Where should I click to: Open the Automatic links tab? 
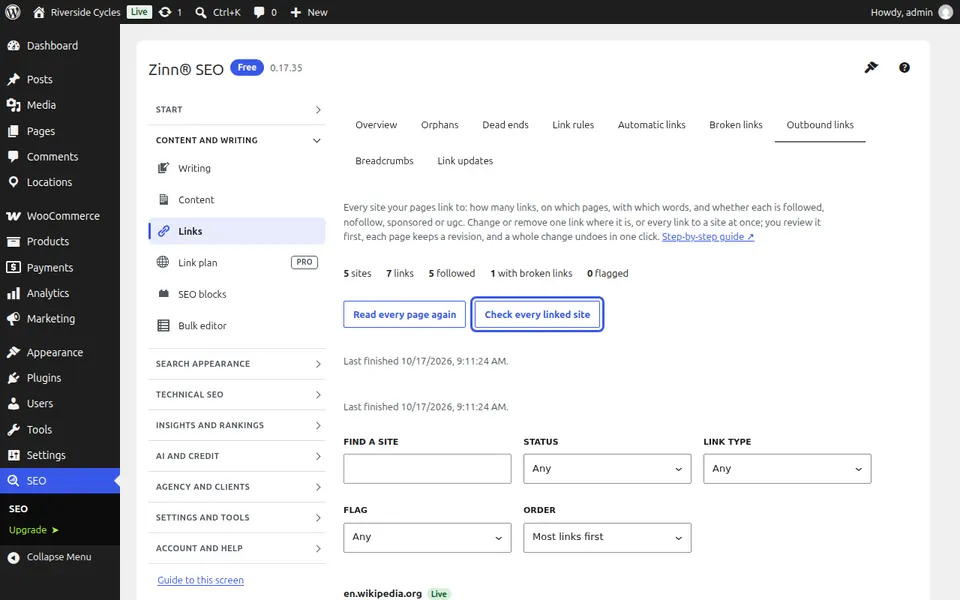[x=651, y=125]
